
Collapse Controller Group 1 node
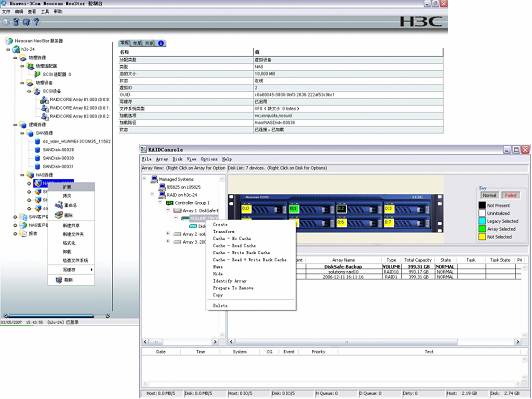160,203
